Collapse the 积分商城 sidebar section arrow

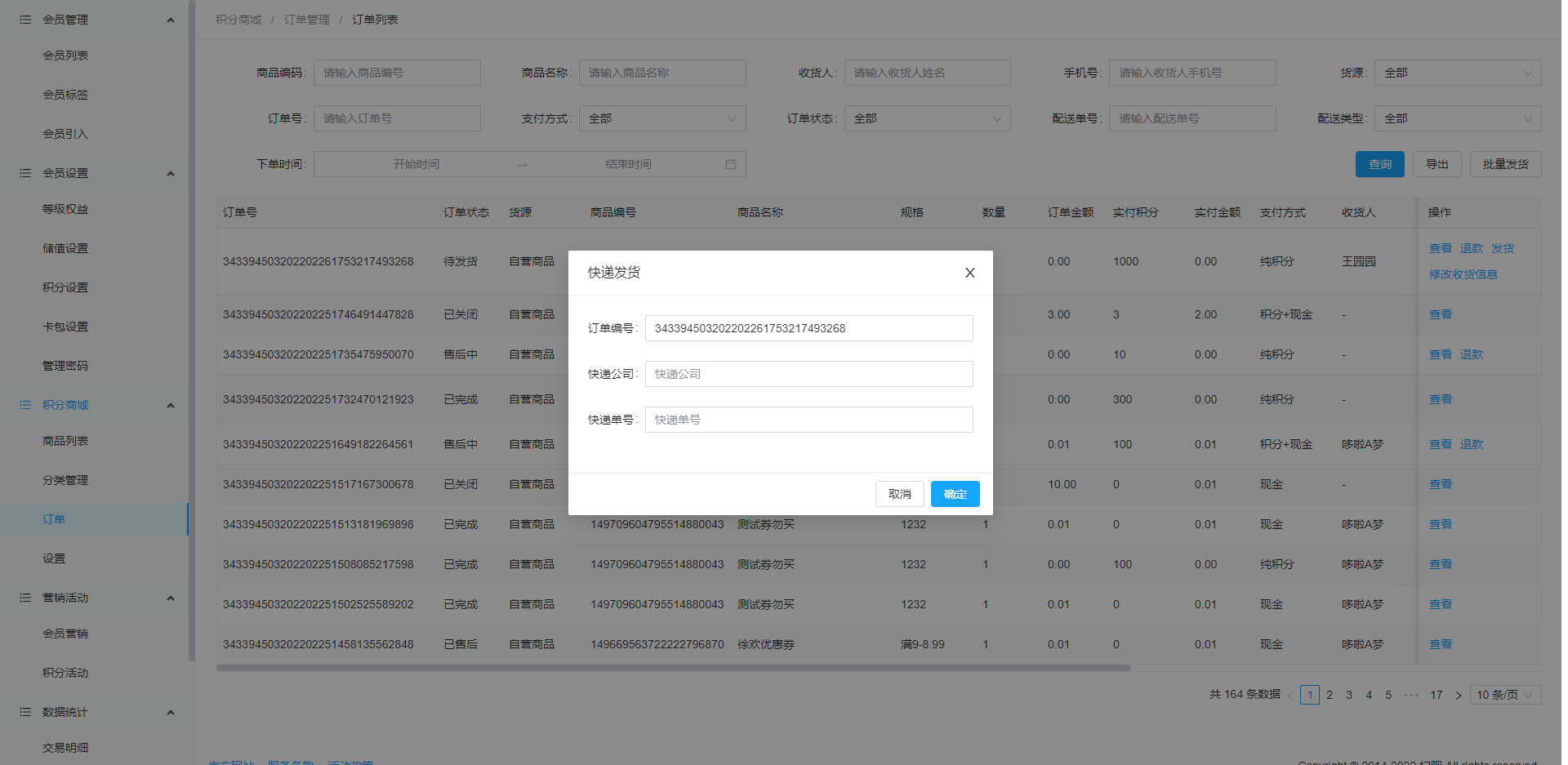click(x=170, y=405)
